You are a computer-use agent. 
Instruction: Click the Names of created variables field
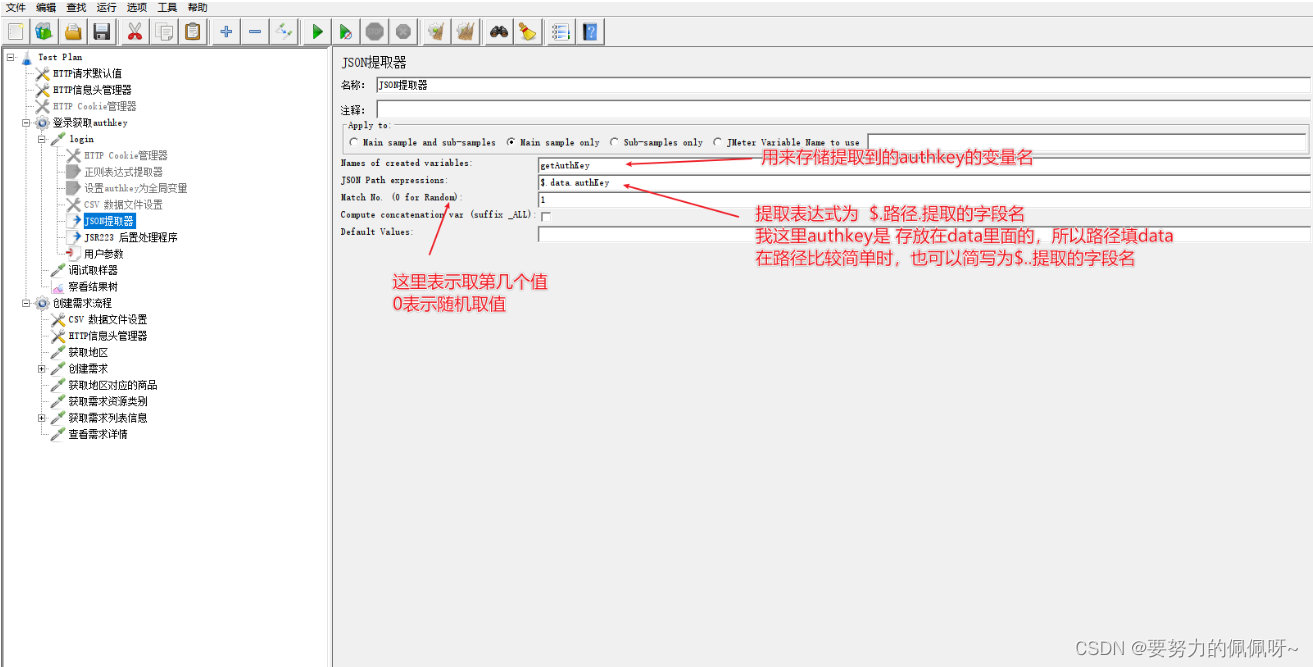pos(924,165)
